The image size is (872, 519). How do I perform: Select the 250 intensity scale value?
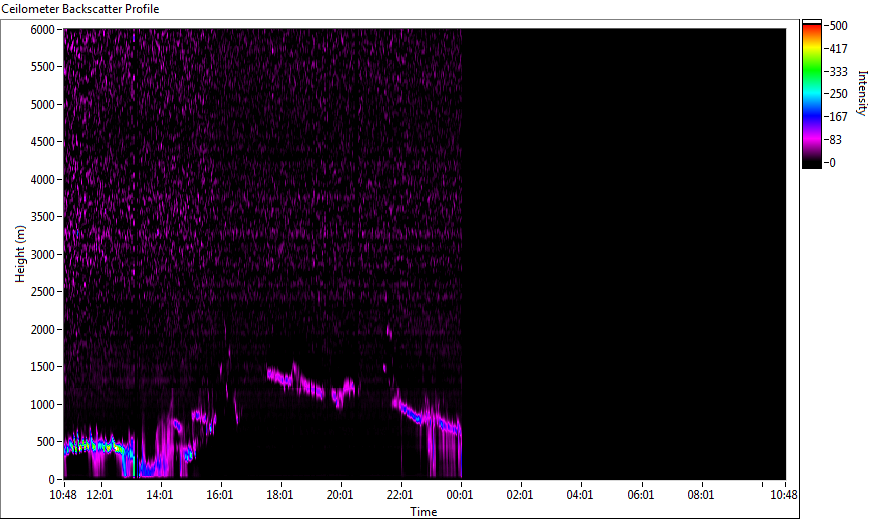click(x=838, y=93)
